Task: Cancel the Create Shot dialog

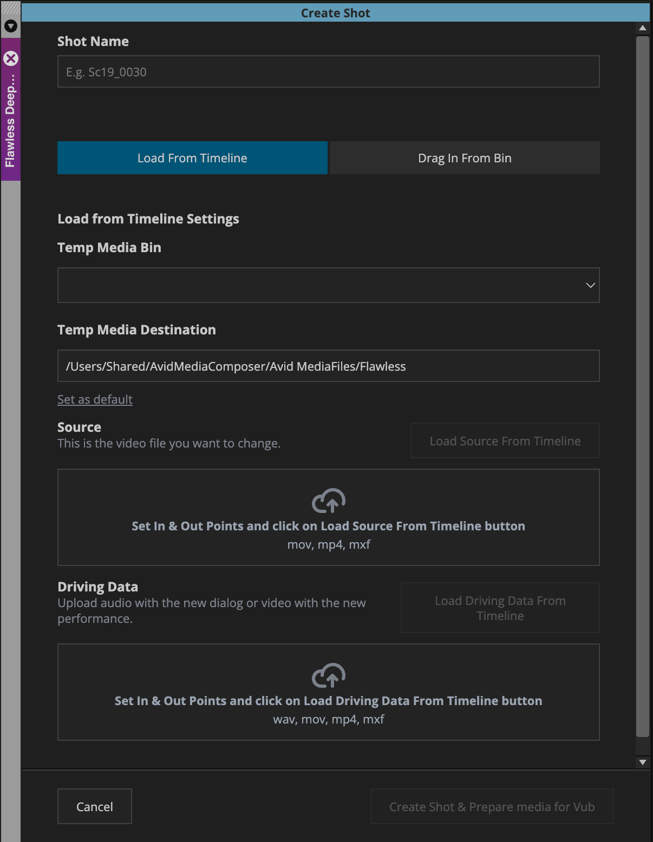Action: (95, 806)
